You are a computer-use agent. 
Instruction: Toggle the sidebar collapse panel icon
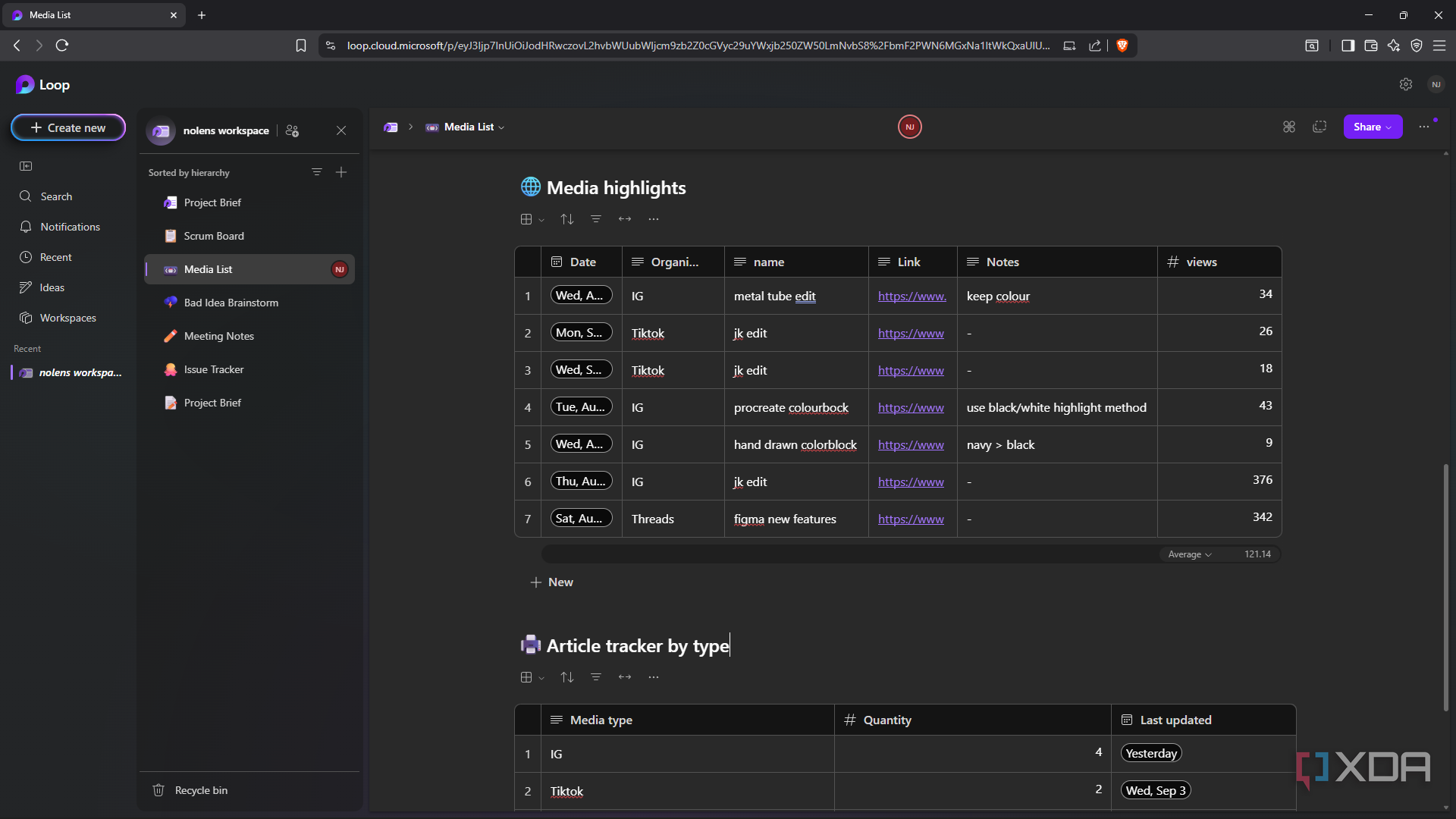coord(26,166)
